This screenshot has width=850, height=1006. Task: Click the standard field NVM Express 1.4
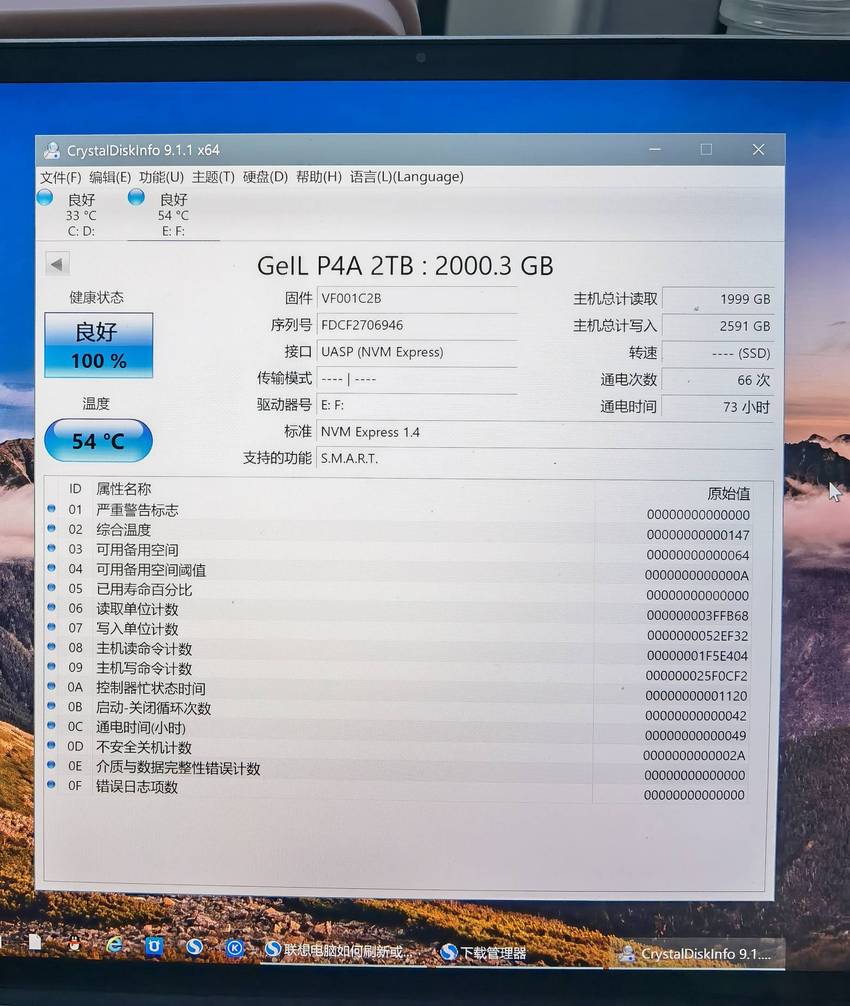tap(545, 432)
